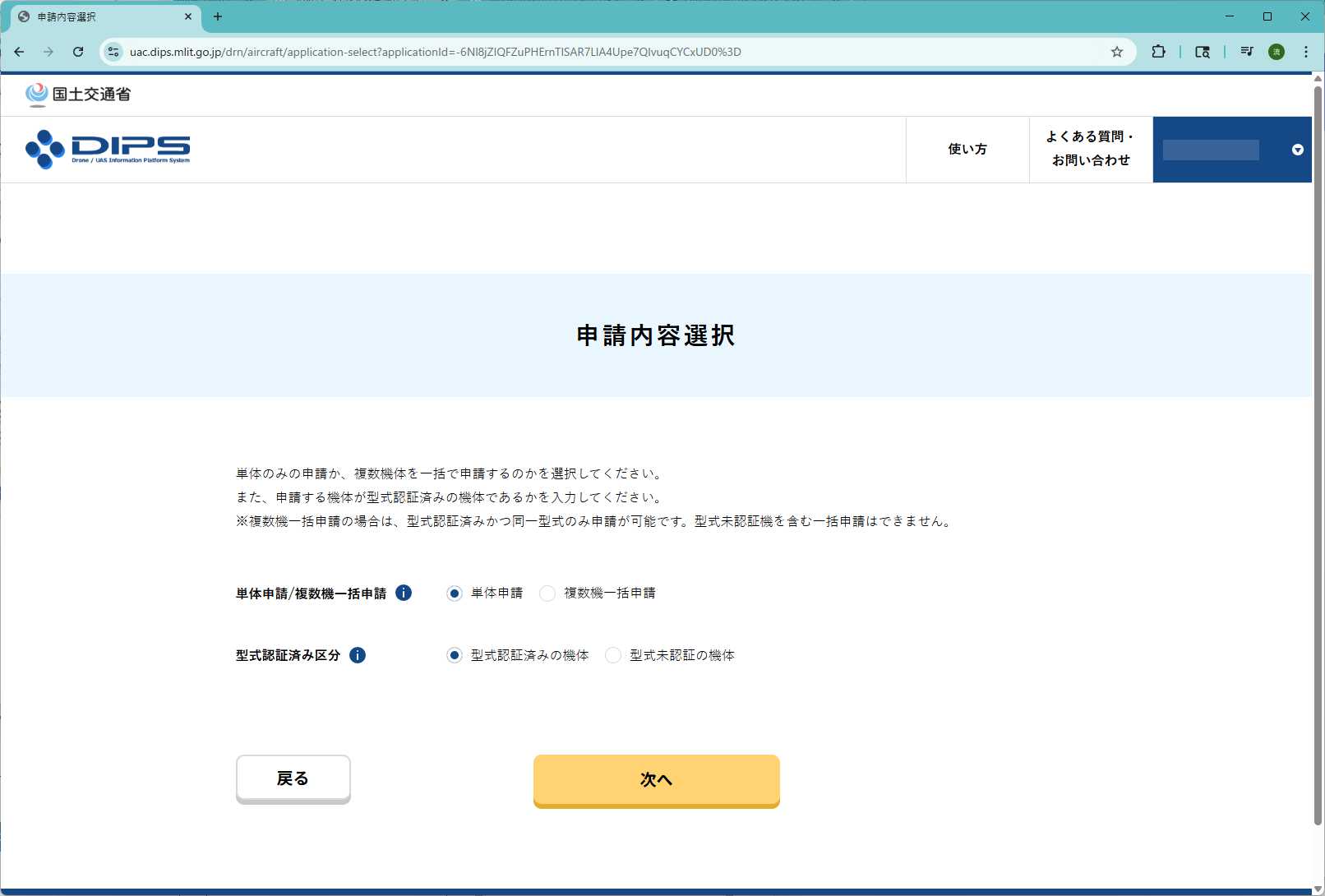
Task: Maximize the browser window
Action: [1267, 16]
